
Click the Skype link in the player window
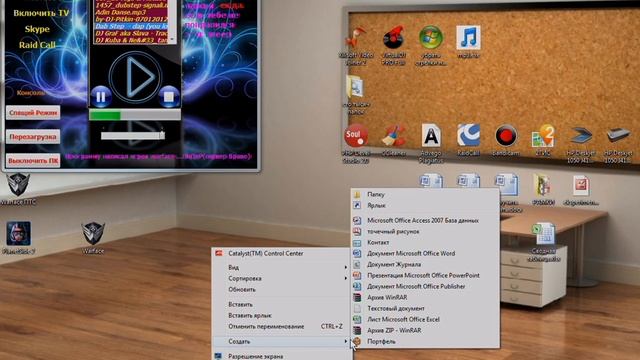37,29
